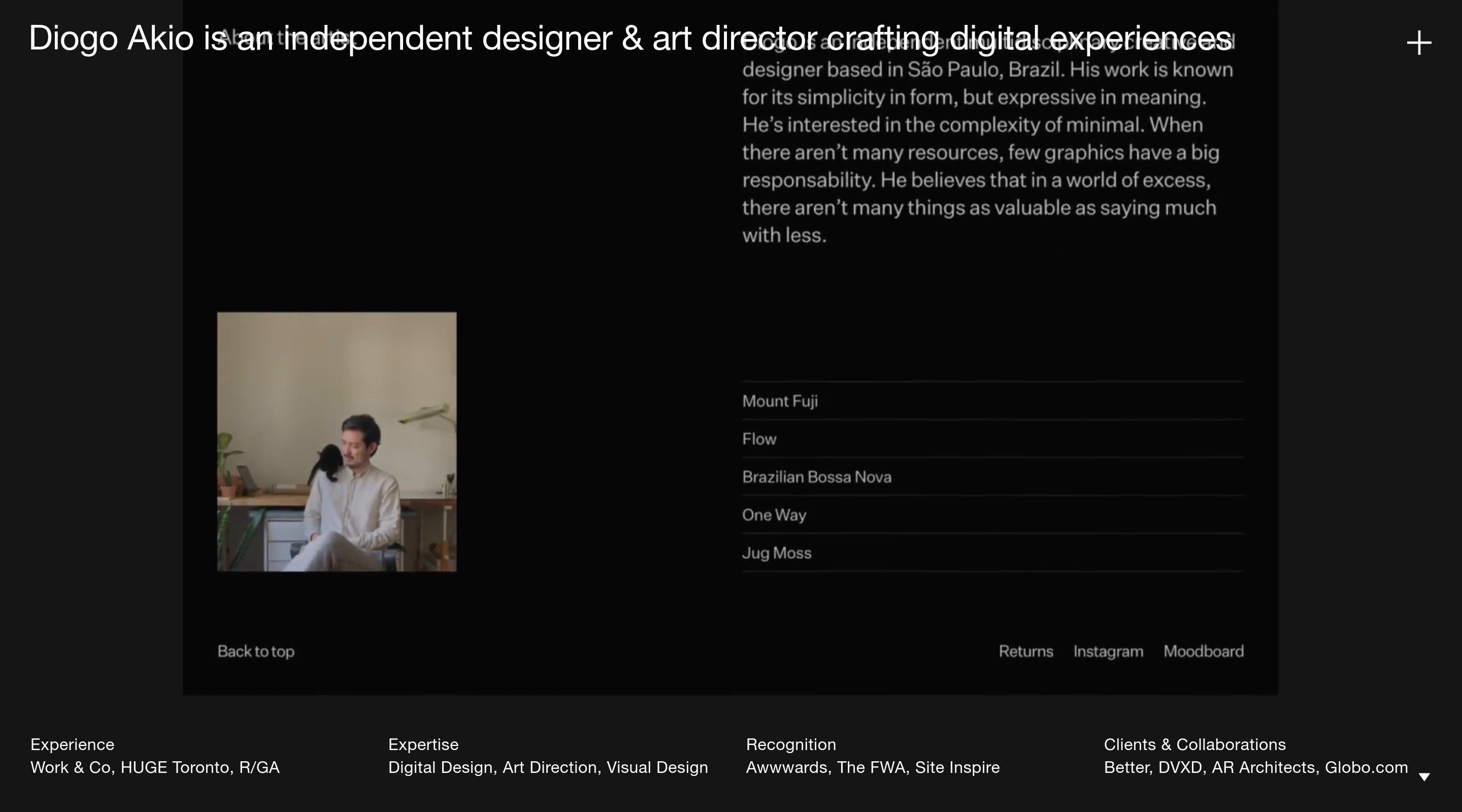This screenshot has width=1462, height=812.
Task: Click the Diogo Akio headline text
Action: [x=630, y=39]
